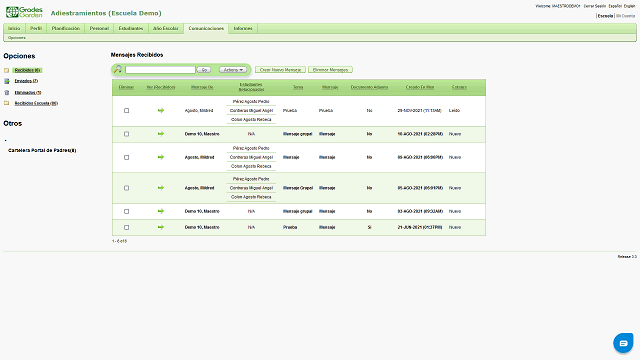Screen dimensions: 640x360
Task: Click the Recibidos Escuela folder icon
Action: click(x=7, y=103)
